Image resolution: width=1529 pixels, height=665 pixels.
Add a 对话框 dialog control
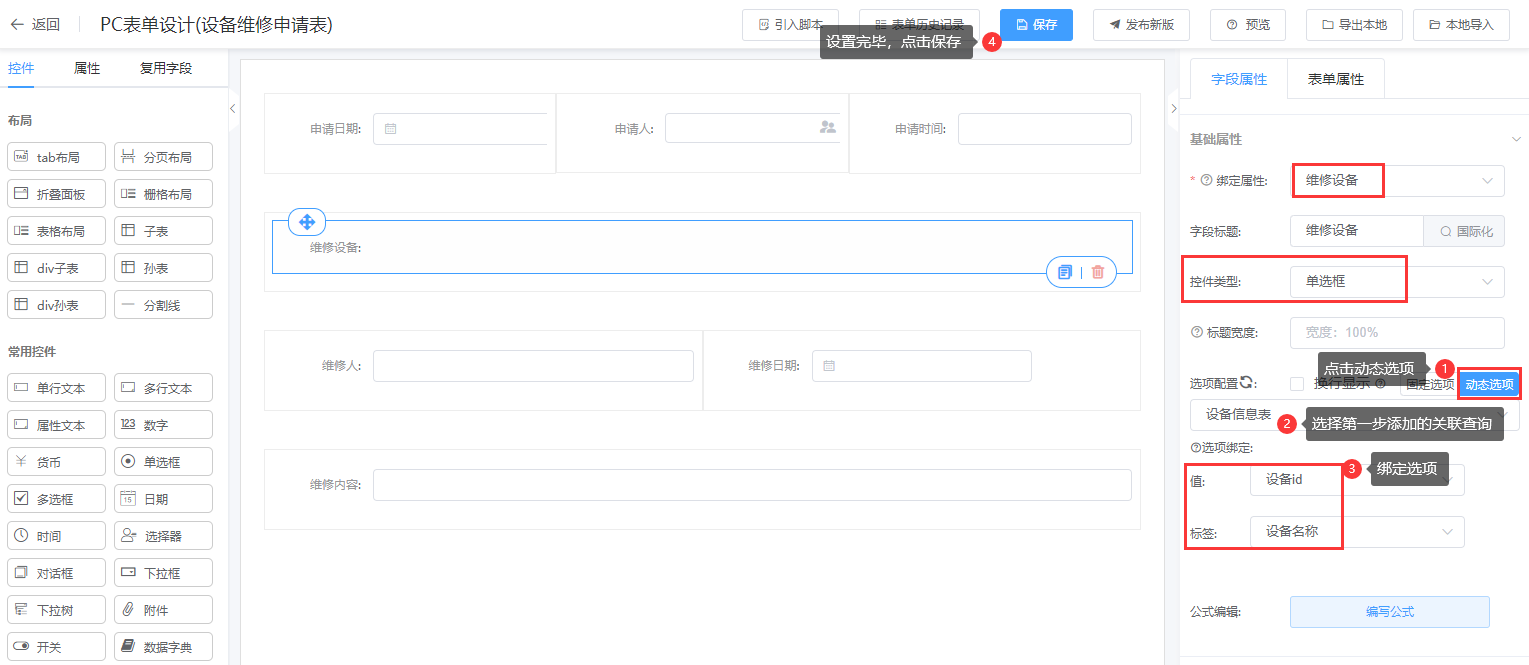[x=56, y=573]
